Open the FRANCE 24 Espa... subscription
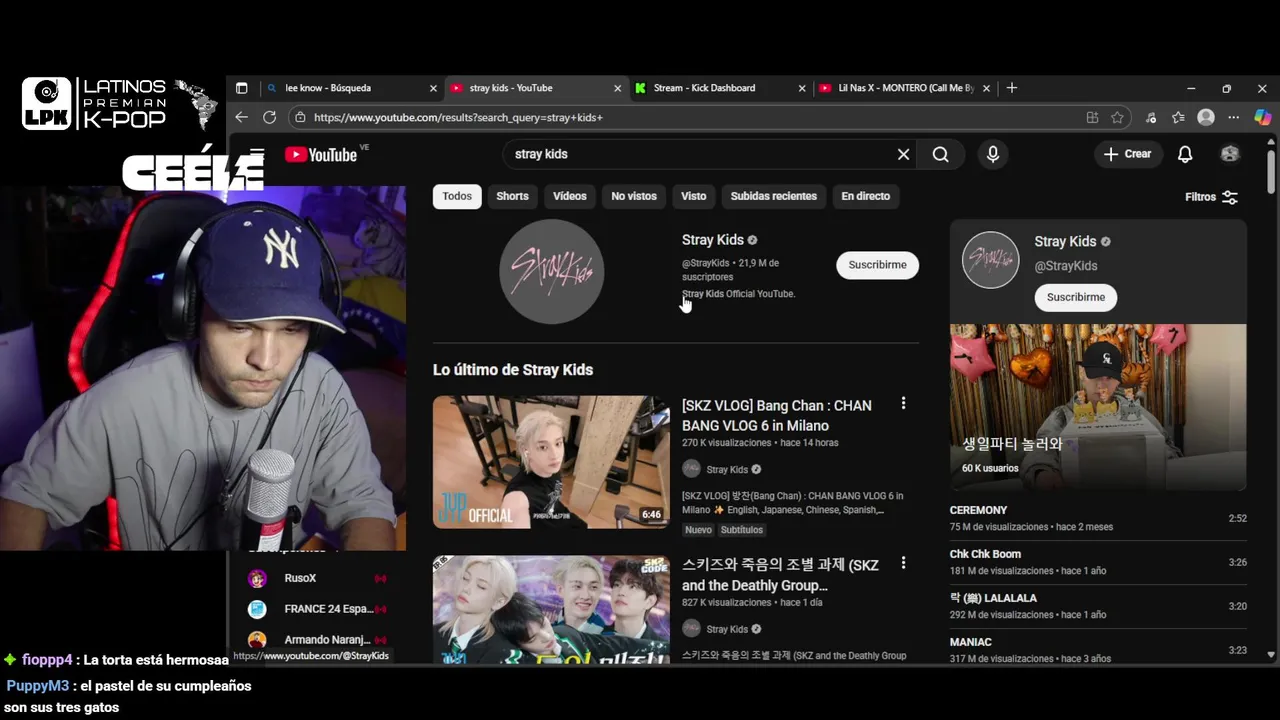This screenshot has width=1280, height=720. (317, 609)
